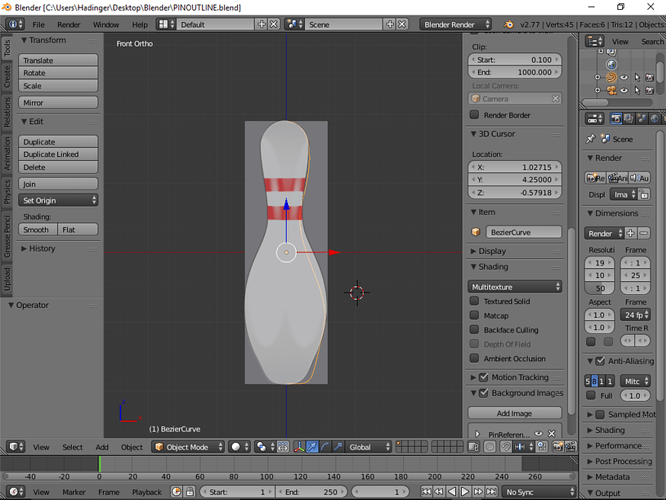Viewport: 666px width, 500px height.
Task: Click the add render preset plus icon
Action: [630, 233]
